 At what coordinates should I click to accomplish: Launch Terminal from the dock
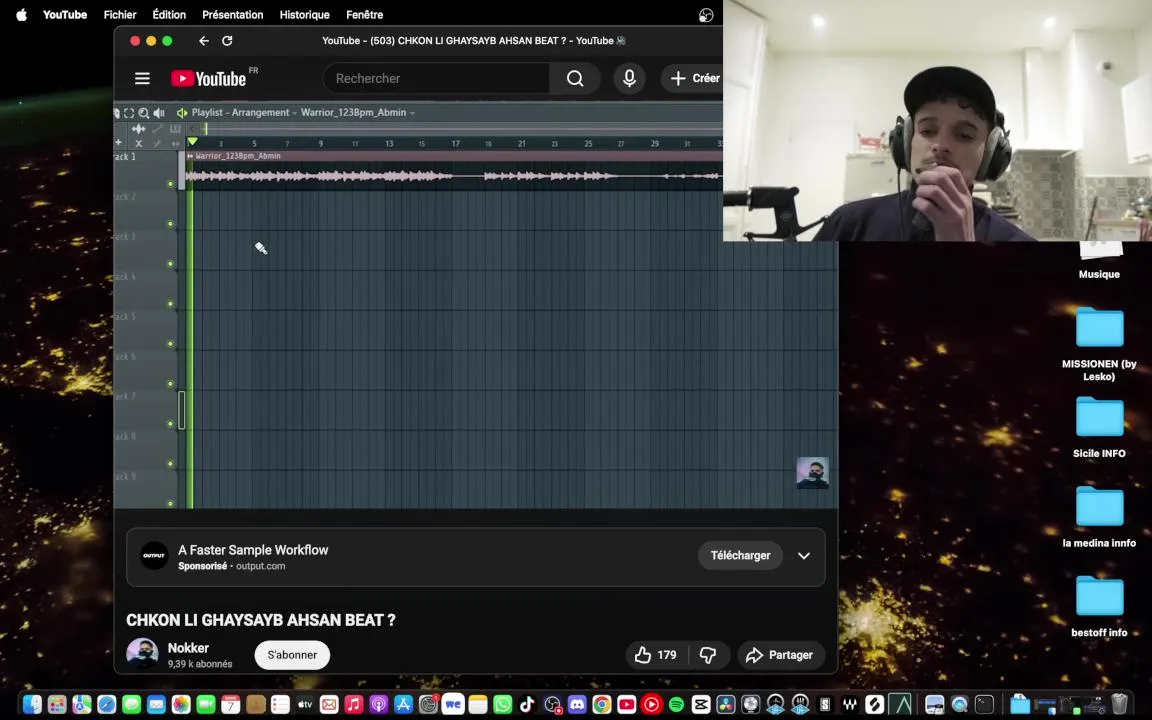[984, 705]
